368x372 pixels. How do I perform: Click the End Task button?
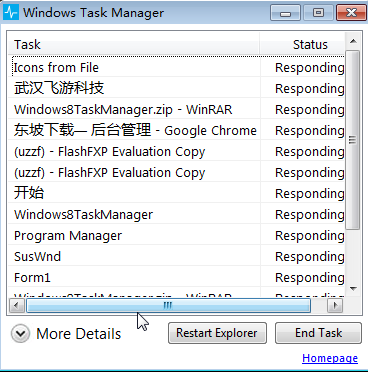(x=318, y=333)
